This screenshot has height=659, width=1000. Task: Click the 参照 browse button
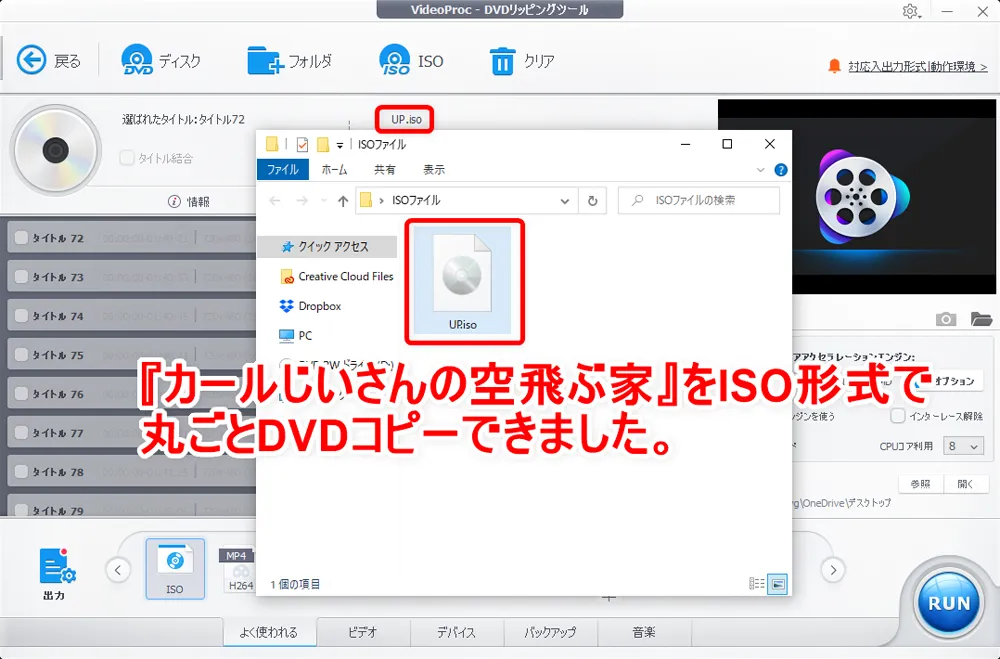click(920, 484)
